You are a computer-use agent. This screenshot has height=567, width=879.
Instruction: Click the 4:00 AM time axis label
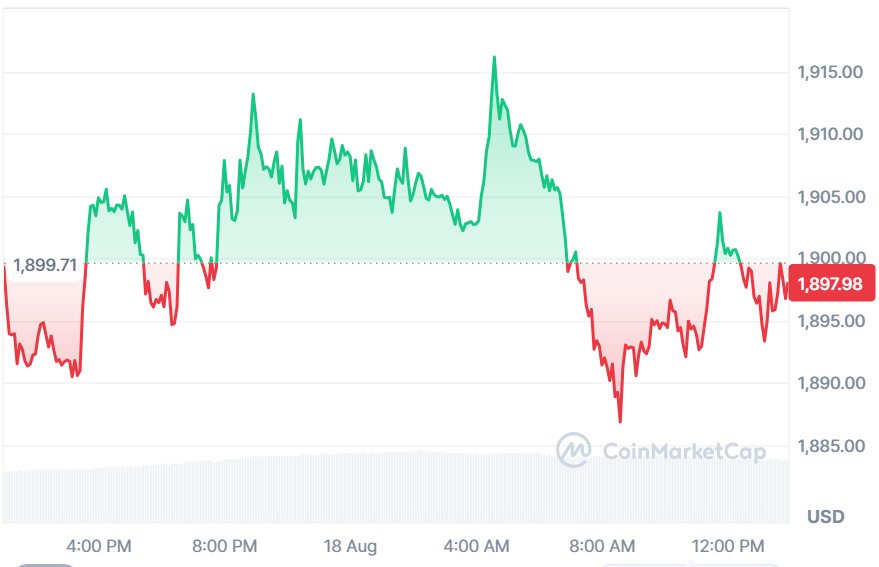[476, 546]
